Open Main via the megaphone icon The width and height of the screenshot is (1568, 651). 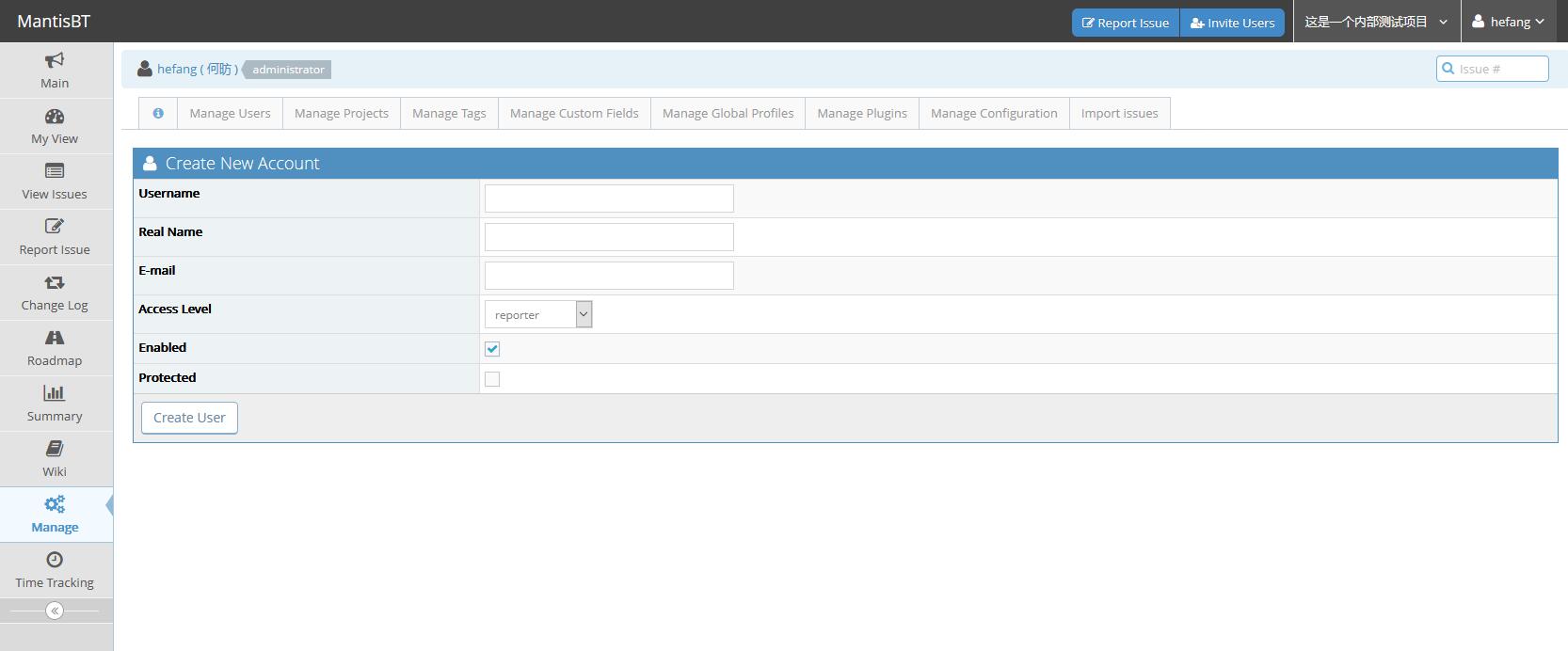click(55, 61)
